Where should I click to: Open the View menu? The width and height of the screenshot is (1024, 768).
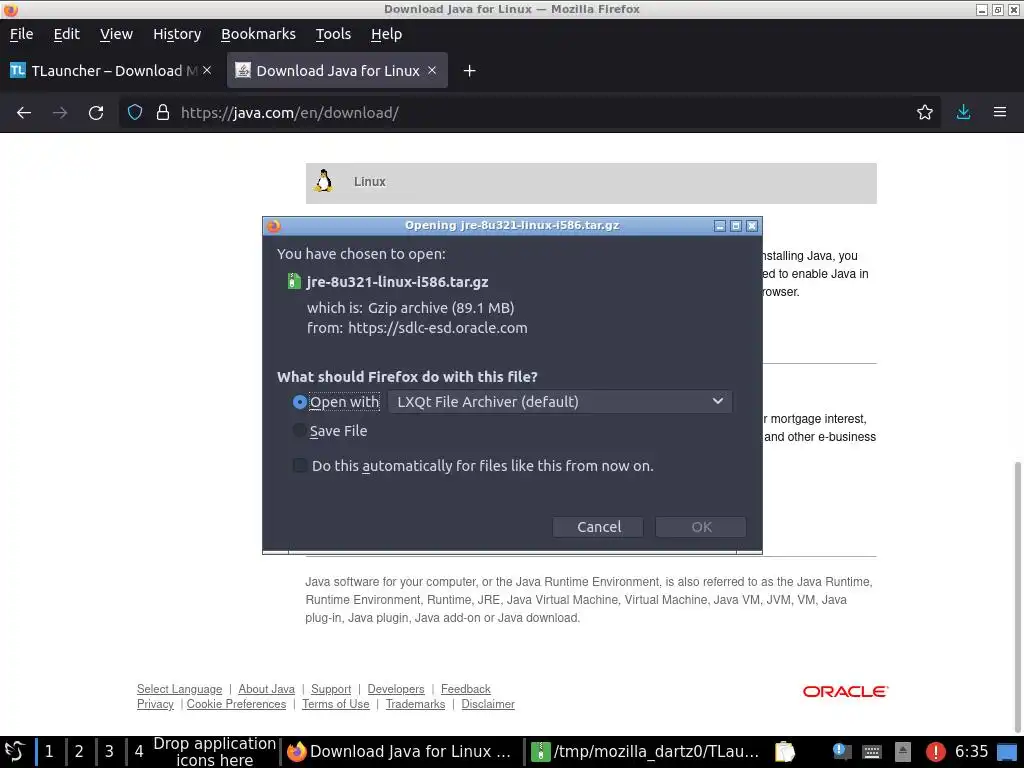[x=116, y=34]
